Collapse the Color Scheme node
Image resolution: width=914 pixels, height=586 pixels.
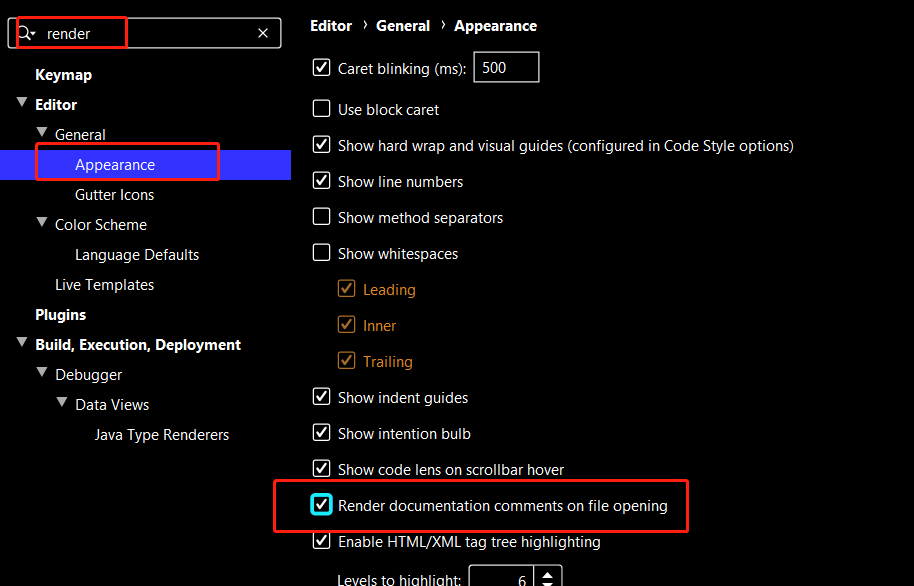[42, 224]
